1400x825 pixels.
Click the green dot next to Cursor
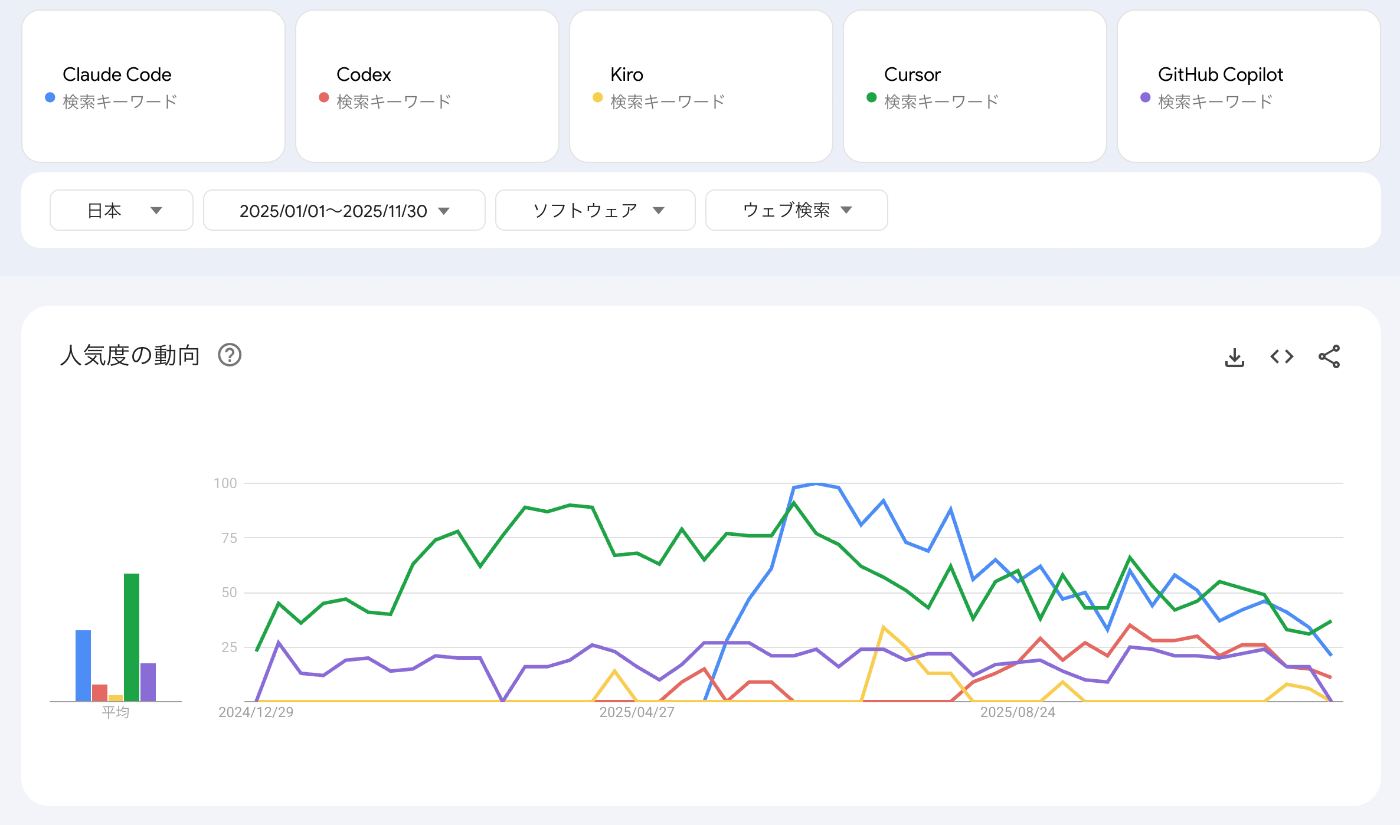point(872,100)
